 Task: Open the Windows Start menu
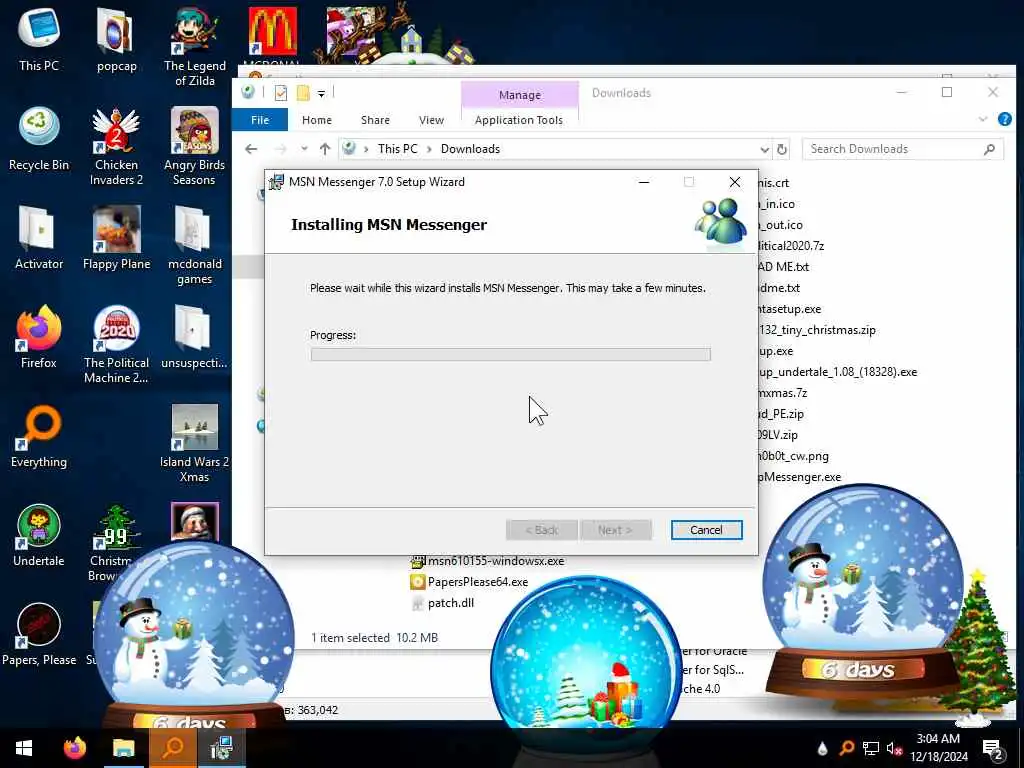(x=24, y=748)
